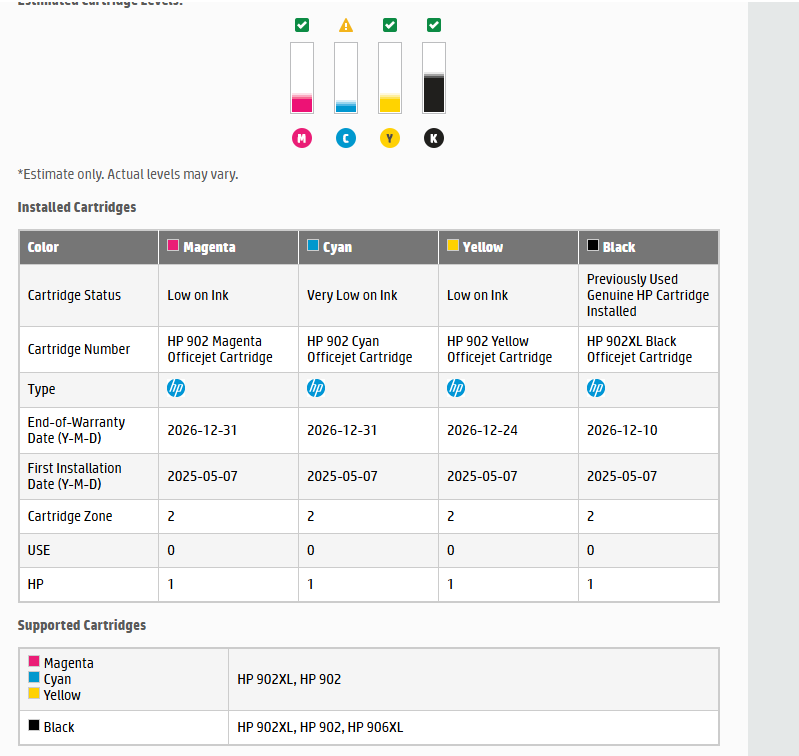
Task: Click 'Low on Ink' in Magenta column
Action: point(198,295)
